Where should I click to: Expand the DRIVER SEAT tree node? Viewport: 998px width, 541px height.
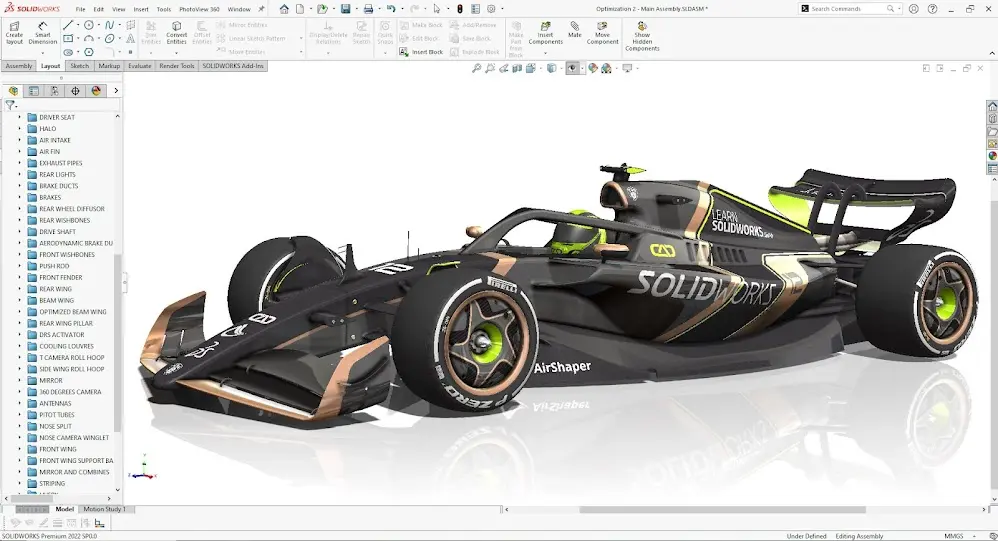tap(19, 117)
